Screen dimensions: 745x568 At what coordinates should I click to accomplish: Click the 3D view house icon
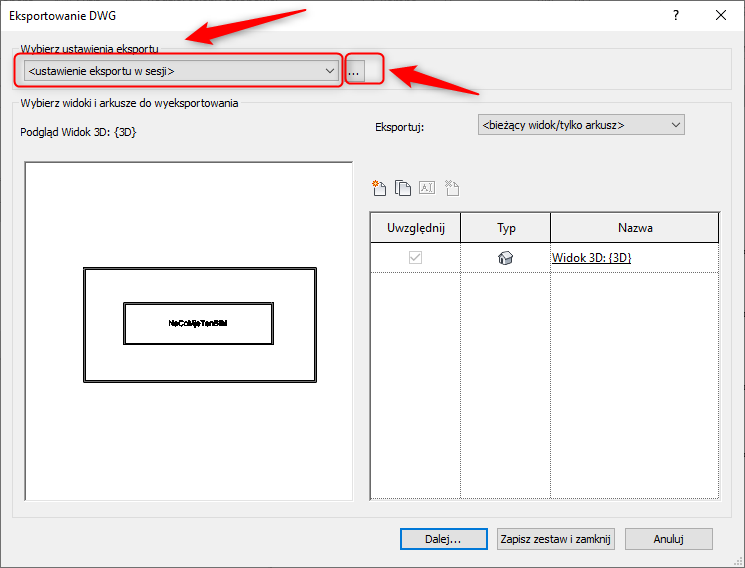pyautogui.click(x=505, y=258)
